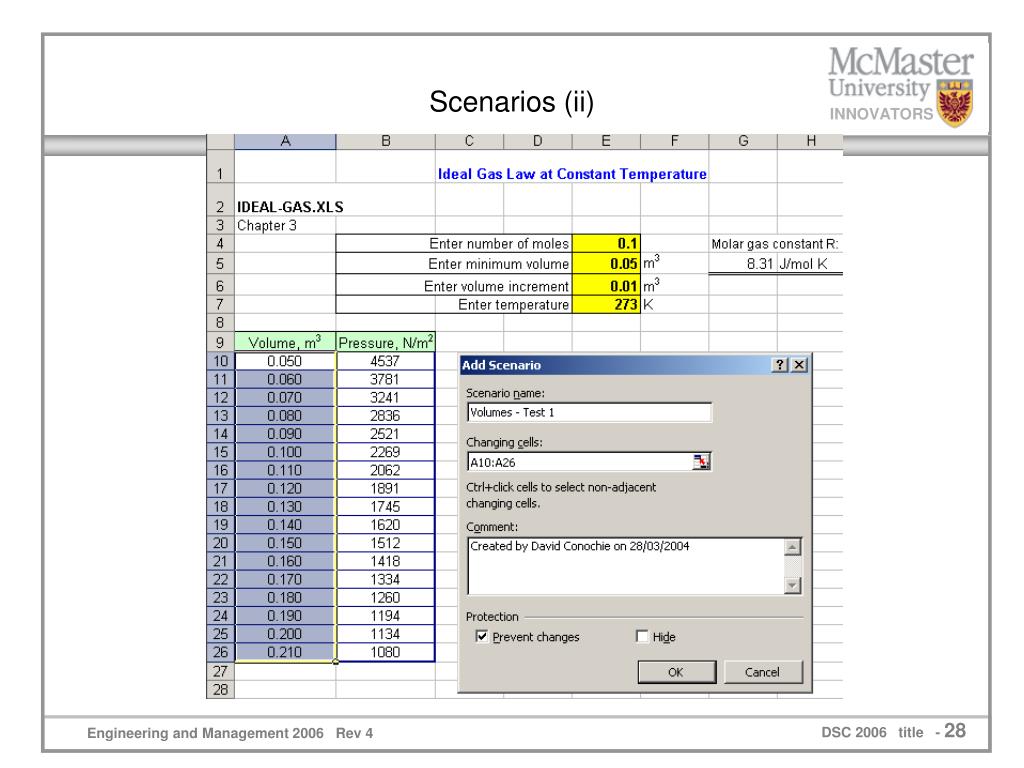This screenshot has height=768, width=1024.
Task: Click the help question mark in Add Scenario
Action: click(780, 365)
